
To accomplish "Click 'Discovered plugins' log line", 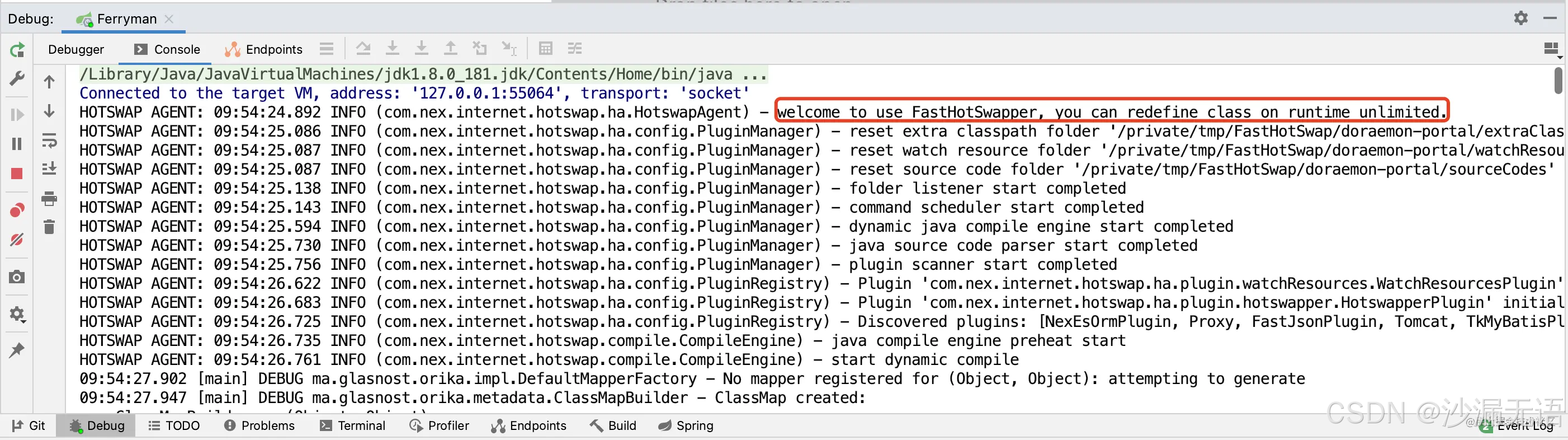I will (821, 322).
